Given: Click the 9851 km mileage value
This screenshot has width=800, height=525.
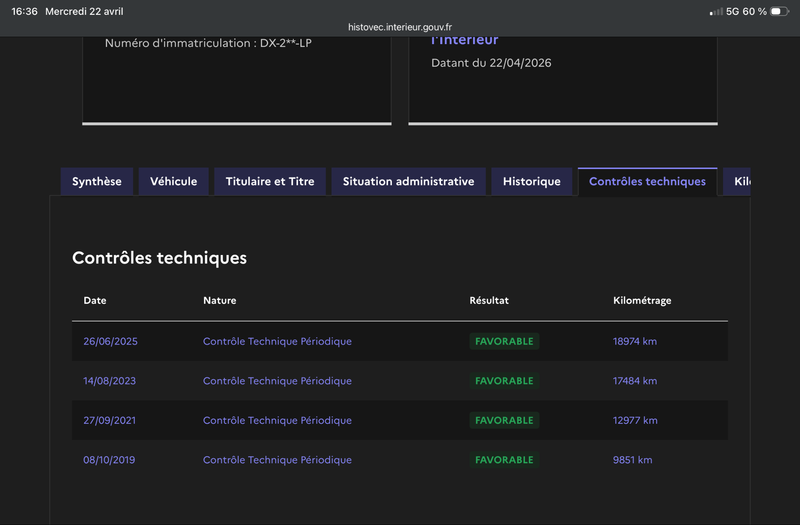Looking at the screenshot, I should pyautogui.click(x=632, y=460).
